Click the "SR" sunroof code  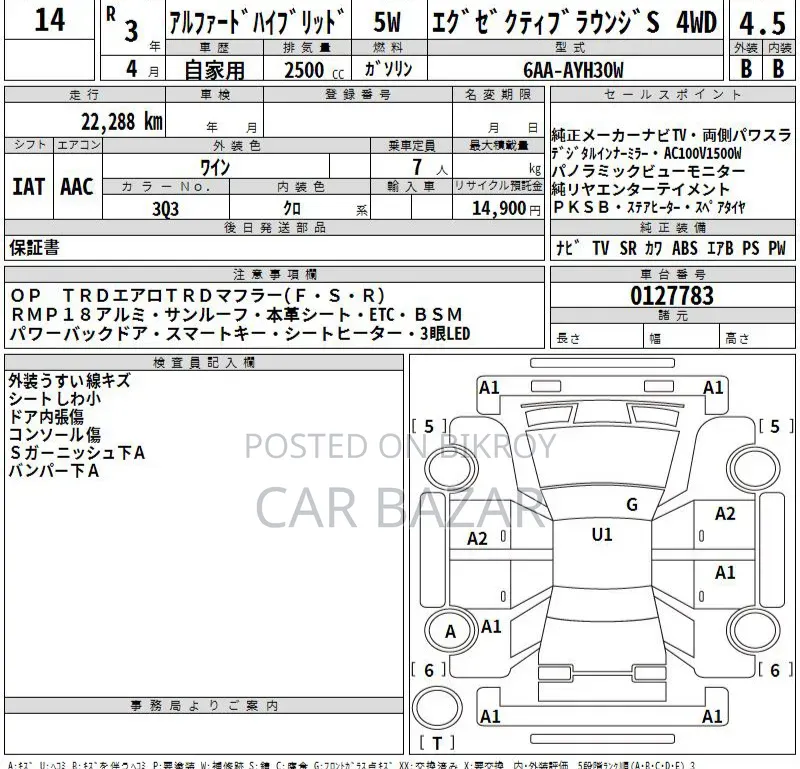point(628,248)
